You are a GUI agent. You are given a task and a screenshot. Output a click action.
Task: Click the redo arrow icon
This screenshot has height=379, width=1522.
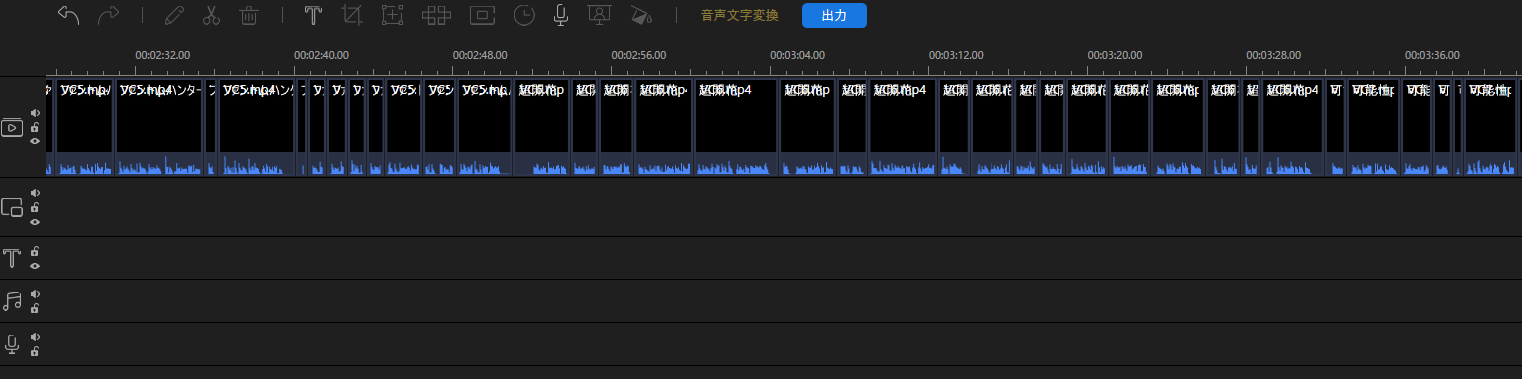107,15
